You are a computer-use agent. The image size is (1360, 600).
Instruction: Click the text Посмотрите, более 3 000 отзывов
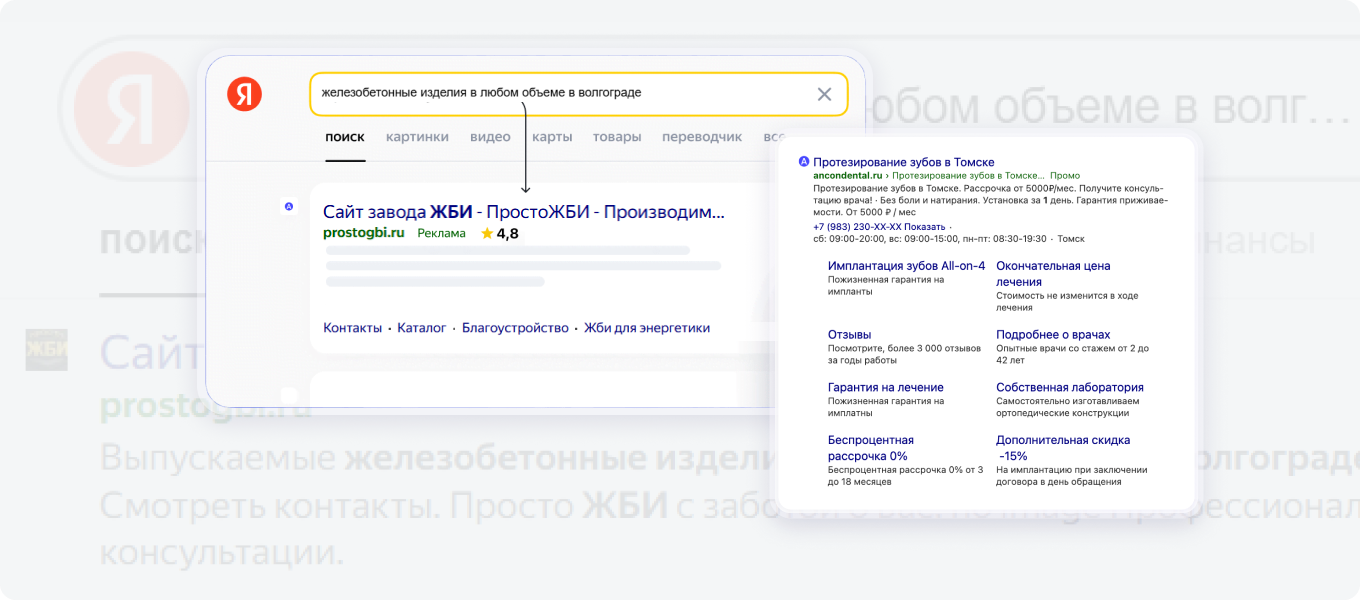905,355
